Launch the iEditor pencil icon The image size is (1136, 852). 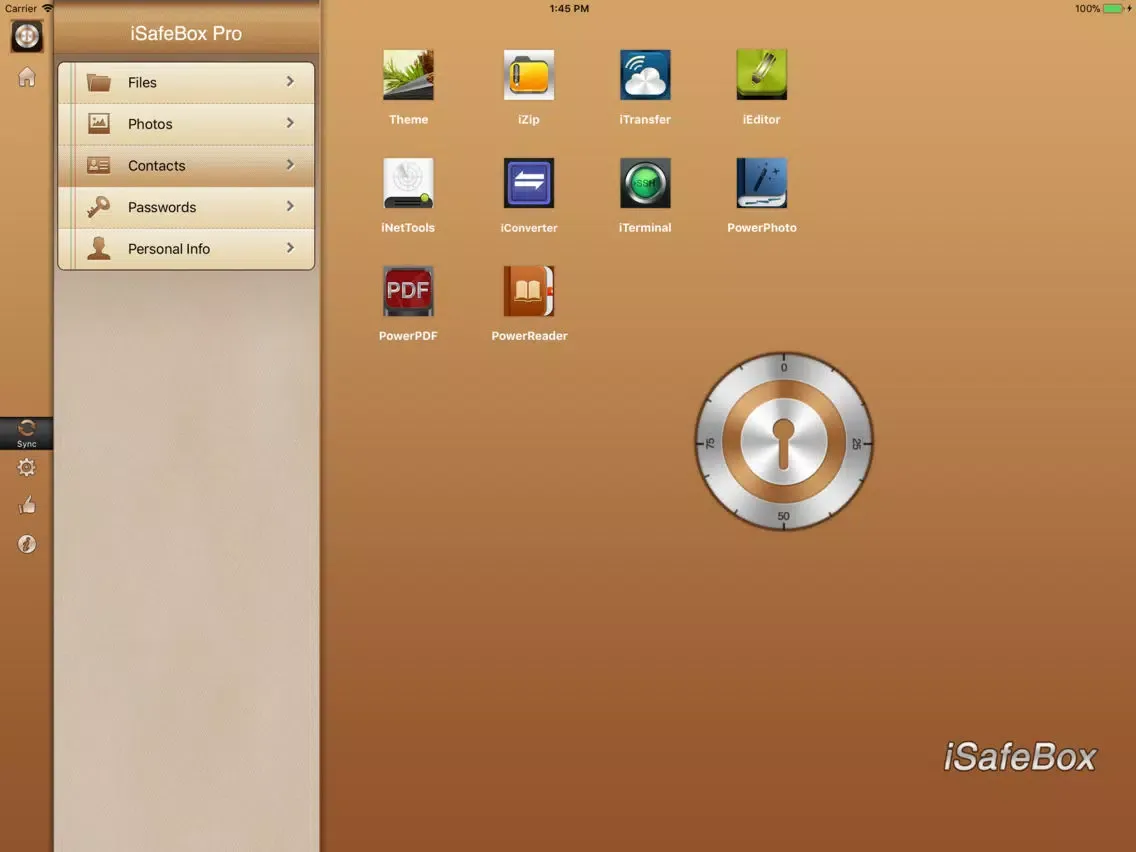pos(761,75)
